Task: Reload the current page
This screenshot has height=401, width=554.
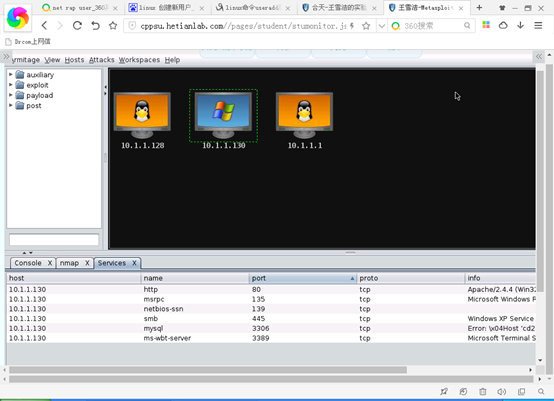Action: tap(77, 25)
